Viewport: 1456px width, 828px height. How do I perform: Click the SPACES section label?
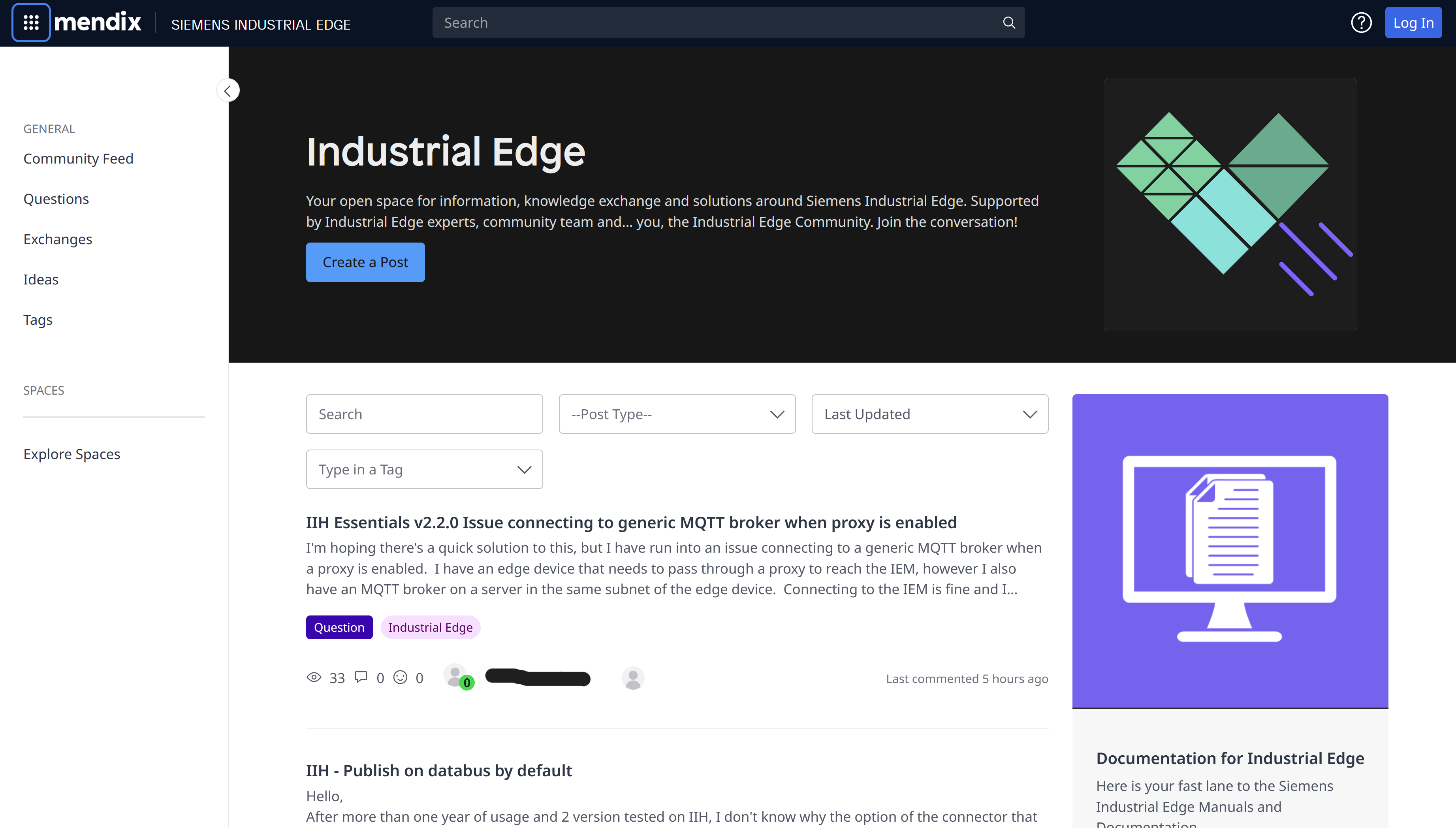tap(44, 390)
